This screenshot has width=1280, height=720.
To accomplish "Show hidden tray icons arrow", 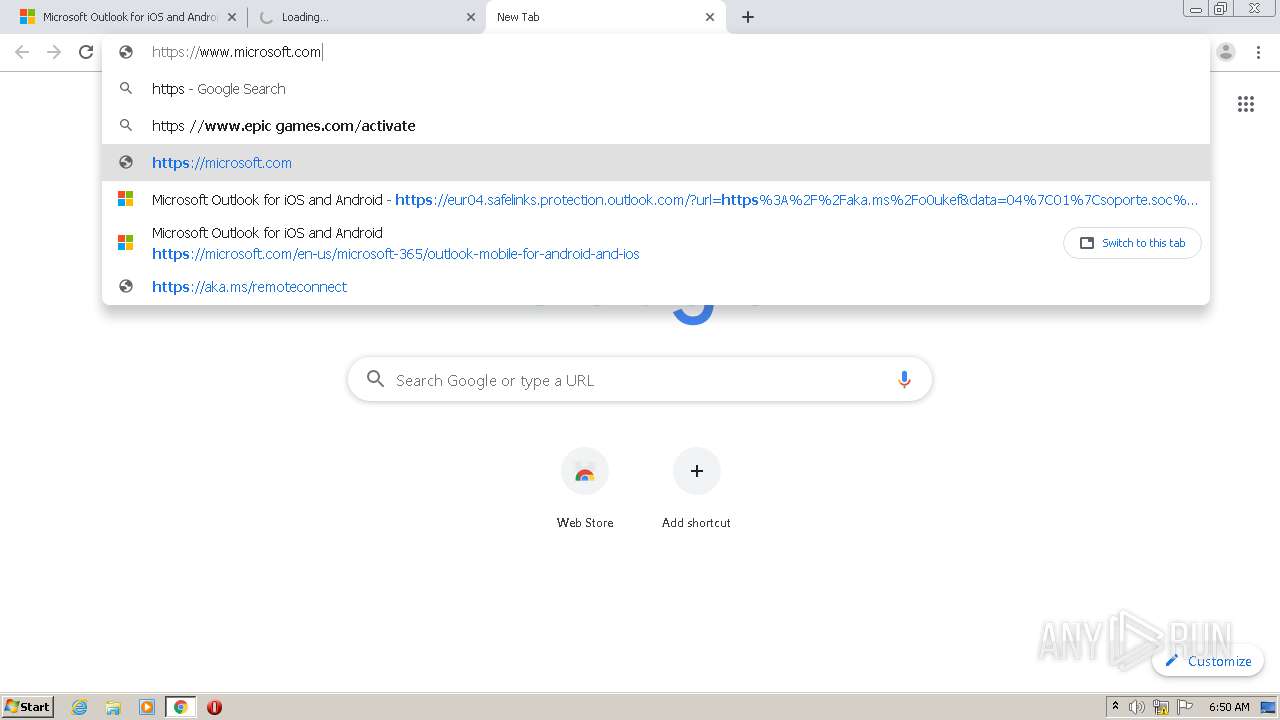I will point(1115,707).
